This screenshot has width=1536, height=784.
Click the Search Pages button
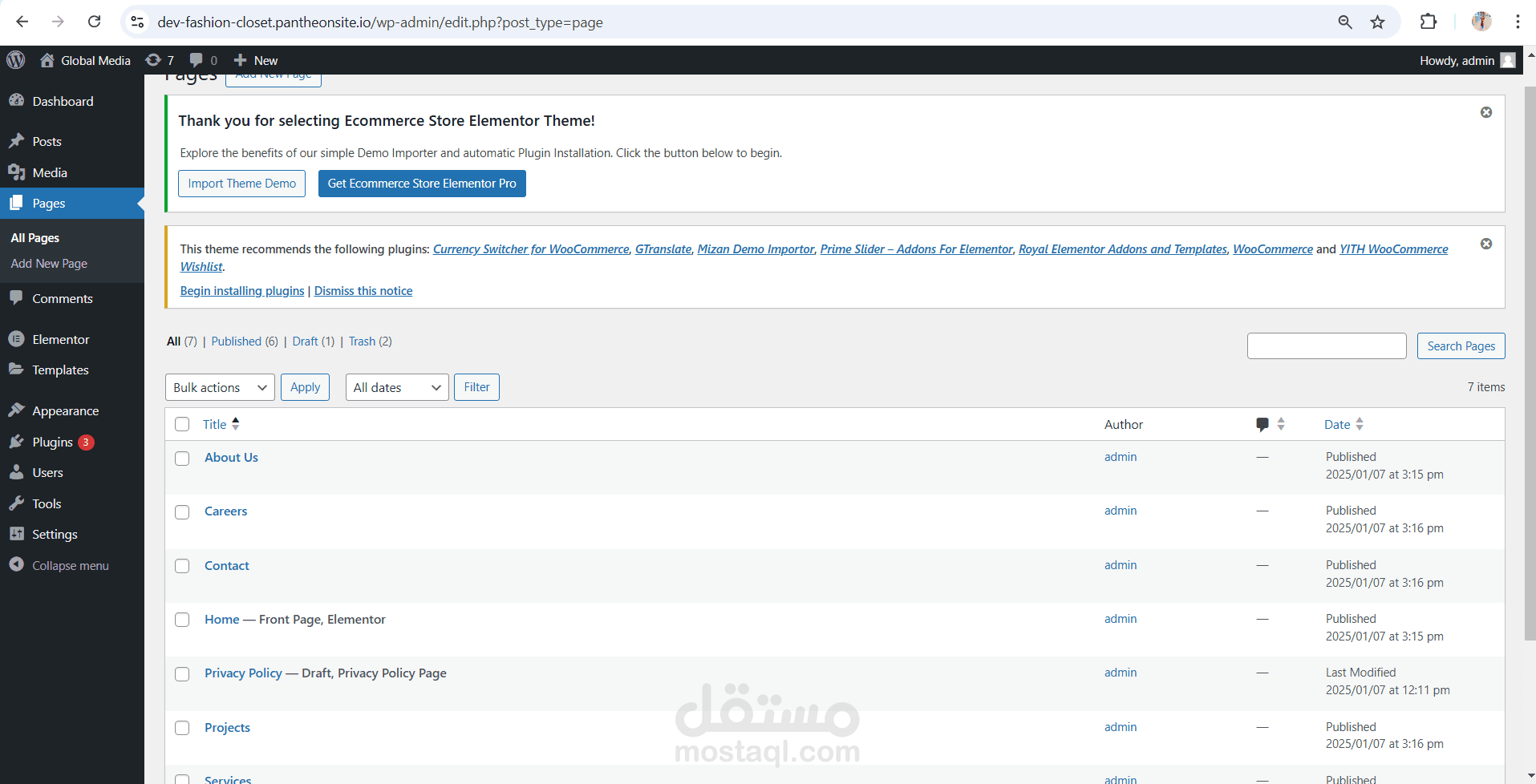(1461, 346)
